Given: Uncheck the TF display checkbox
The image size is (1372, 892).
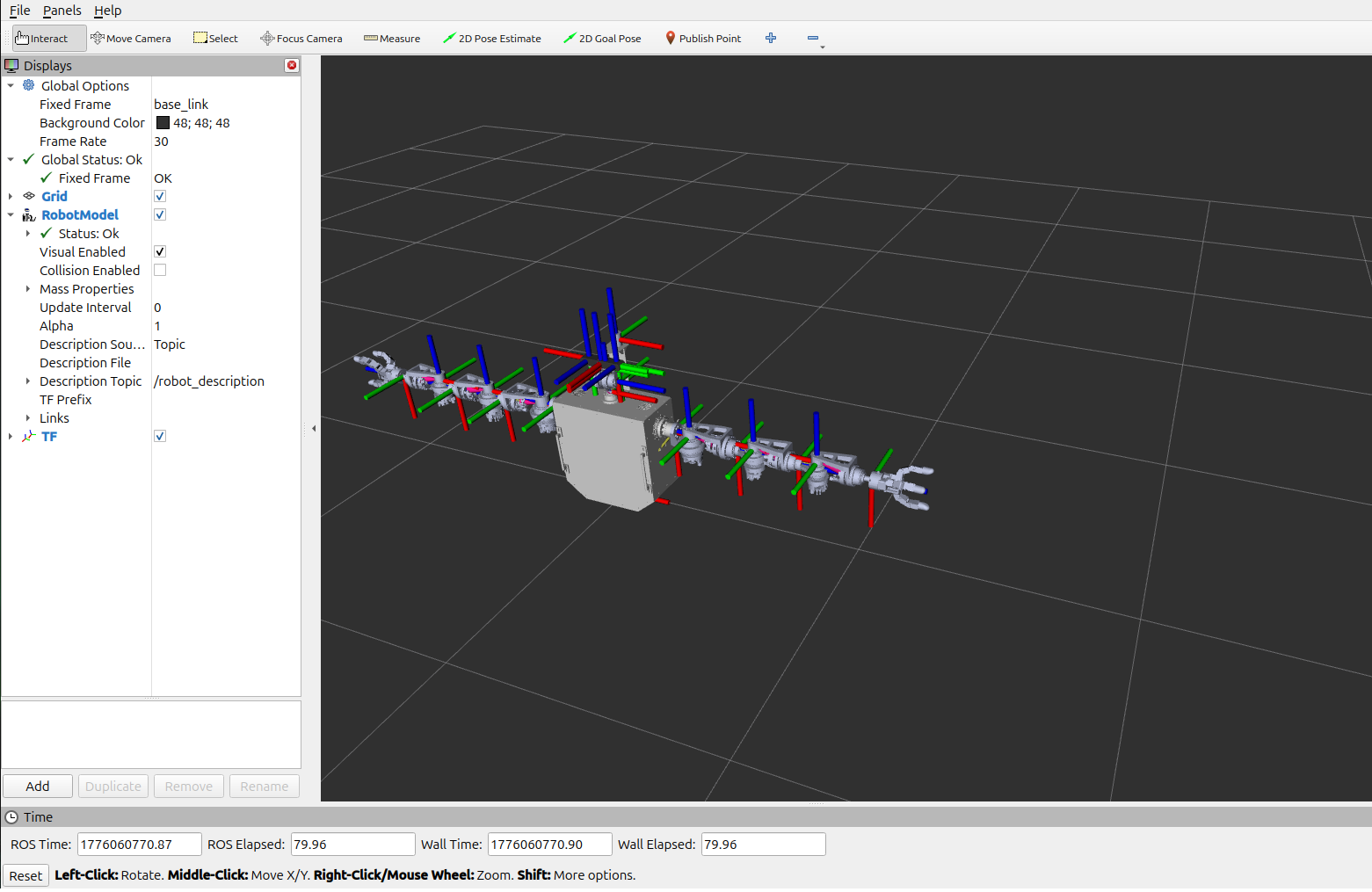Looking at the screenshot, I should coord(160,437).
